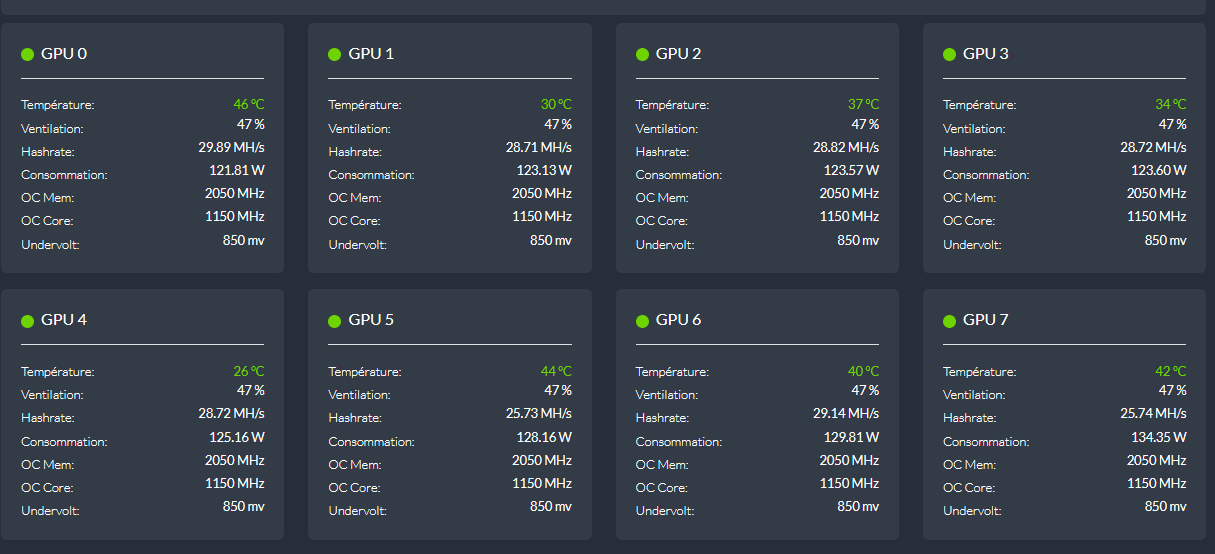Click the Undervolt 850 mv value on GPU 6
The width and height of the screenshot is (1215, 554).
click(858, 506)
